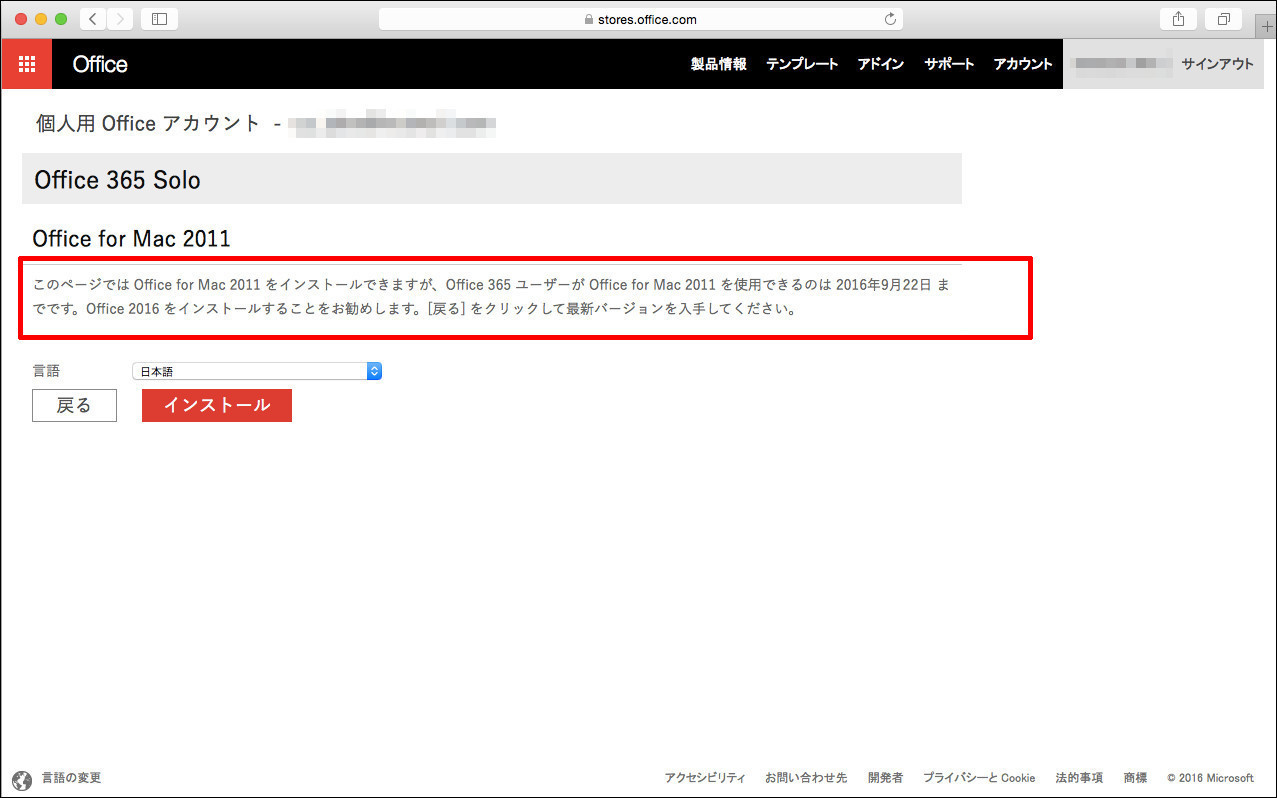This screenshot has height=798, width=1277.
Task: Minimize the Safari window with yellow button
Action: click(41, 19)
